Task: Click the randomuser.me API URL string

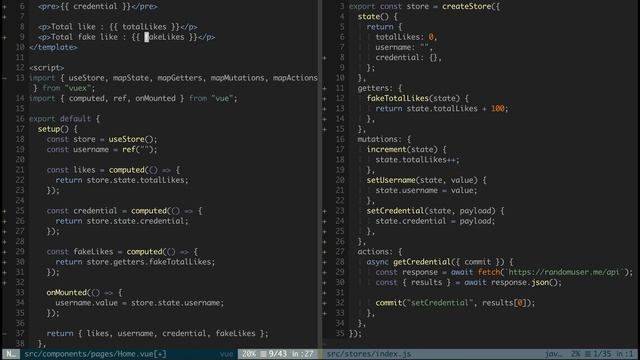Action: (x=565, y=272)
